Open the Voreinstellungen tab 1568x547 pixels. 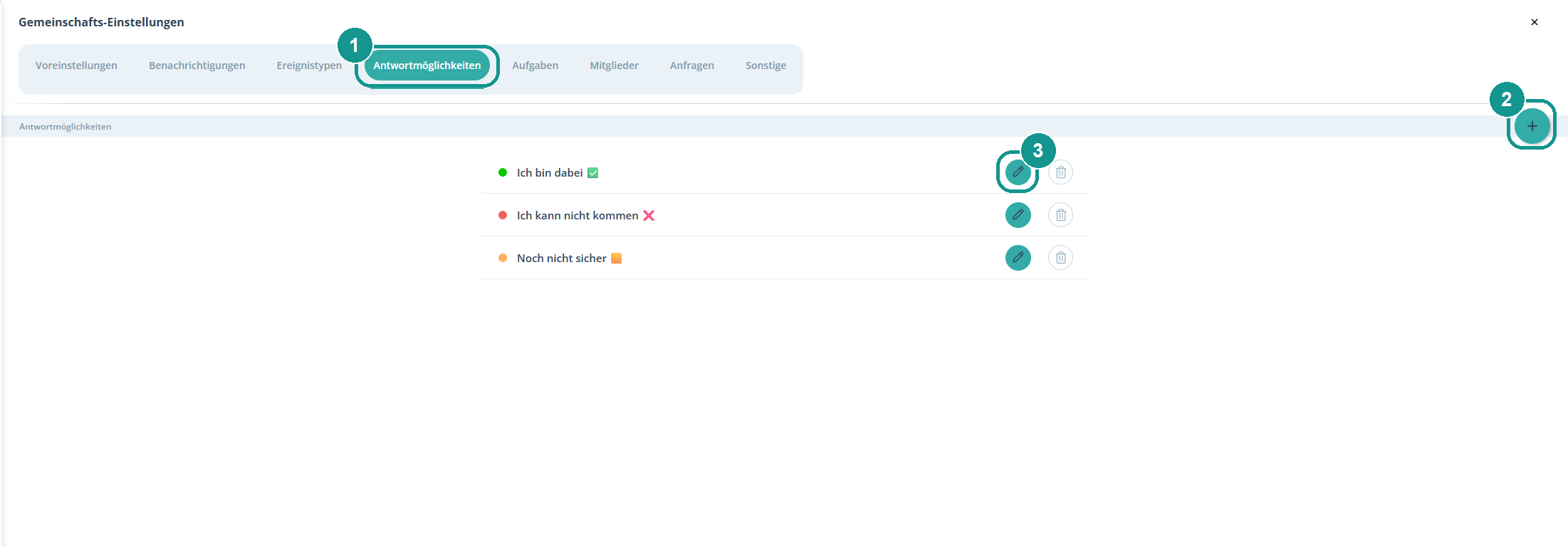[76, 66]
